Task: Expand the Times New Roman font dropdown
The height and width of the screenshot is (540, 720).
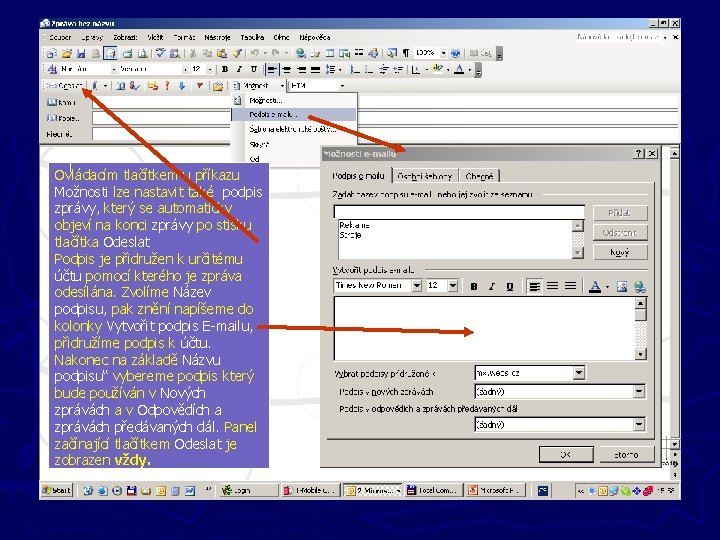Action: tap(416, 286)
